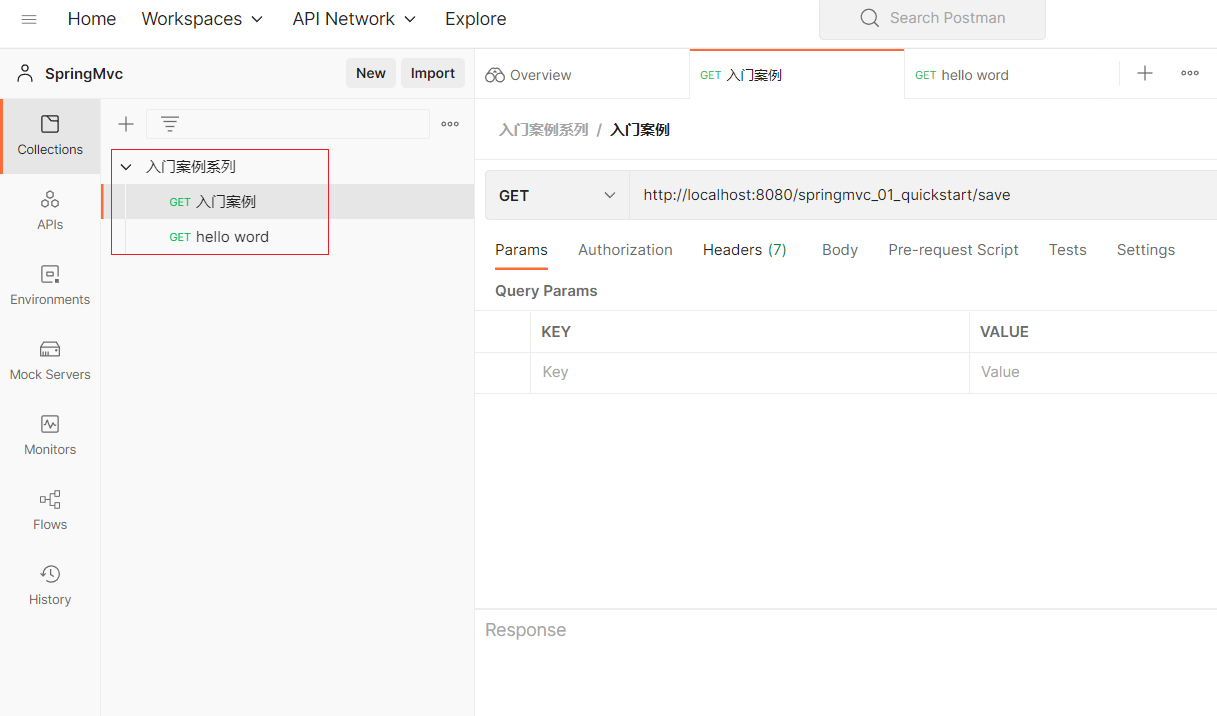Click the 入门案例系列 breadcrumb link

(x=543, y=130)
